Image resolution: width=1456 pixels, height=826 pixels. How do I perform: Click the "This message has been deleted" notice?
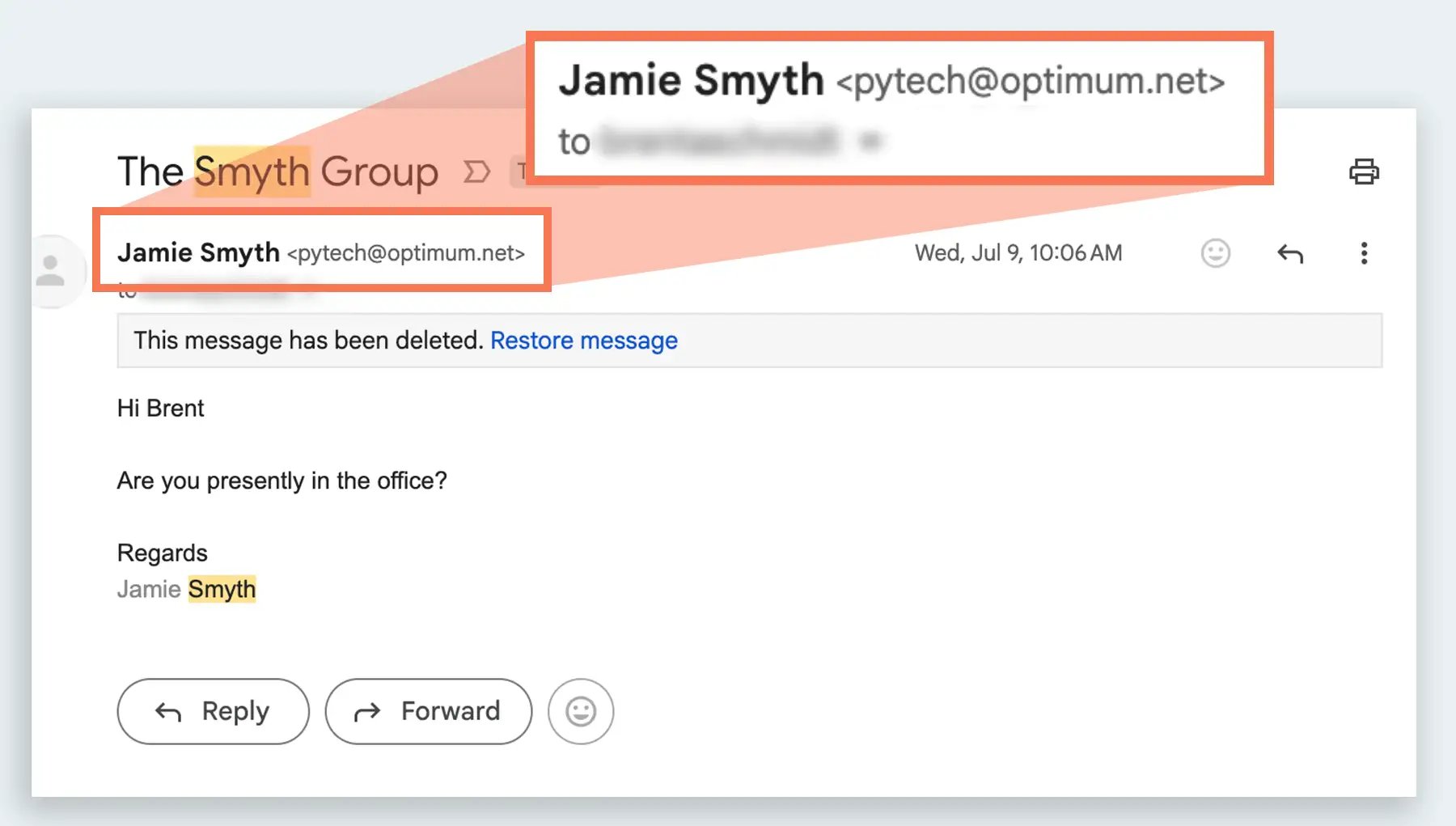[308, 341]
